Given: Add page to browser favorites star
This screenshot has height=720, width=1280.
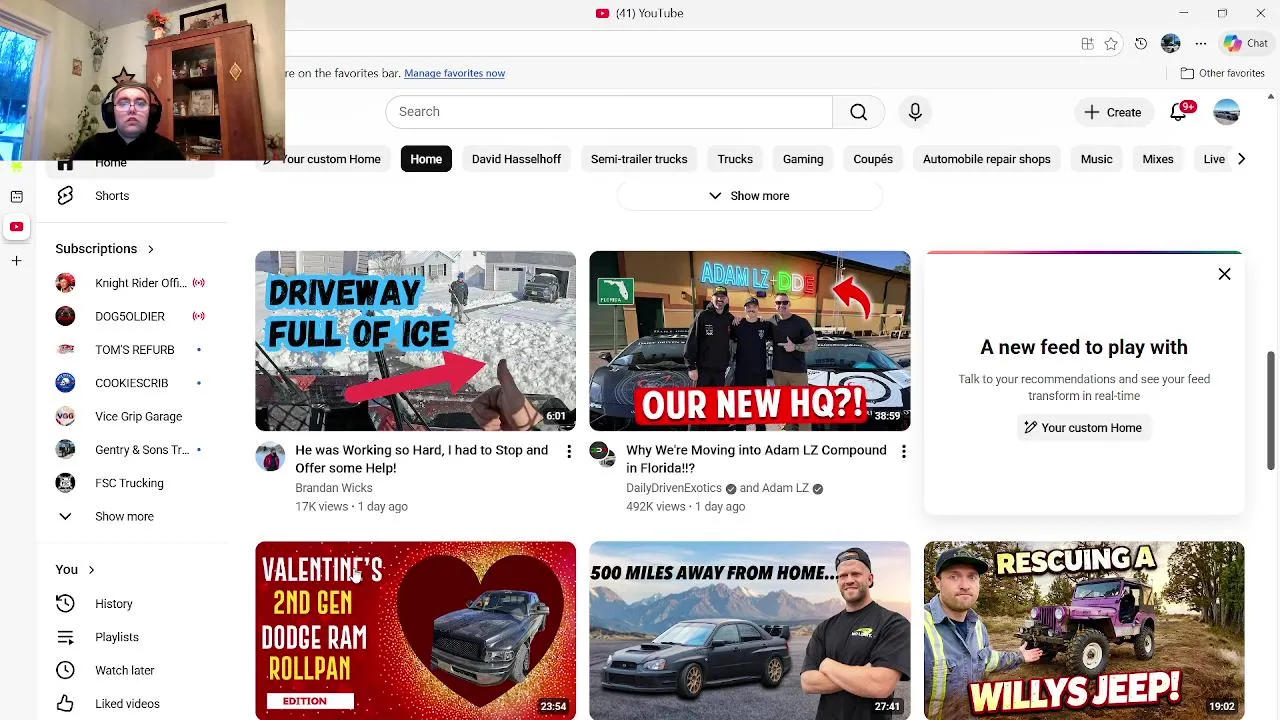Looking at the screenshot, I should point(1111,44).
